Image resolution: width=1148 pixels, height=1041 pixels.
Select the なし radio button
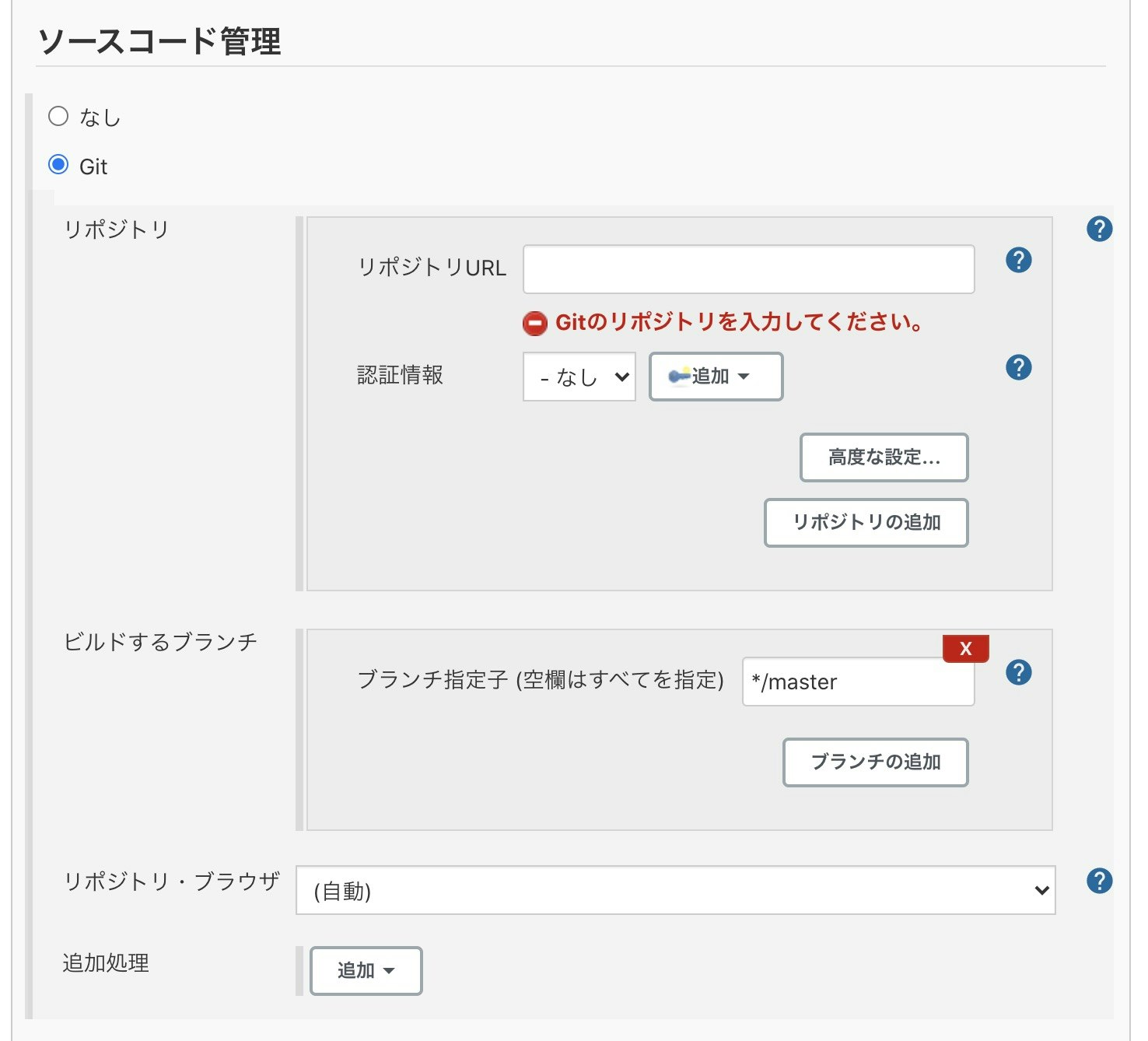click(58, 115)
